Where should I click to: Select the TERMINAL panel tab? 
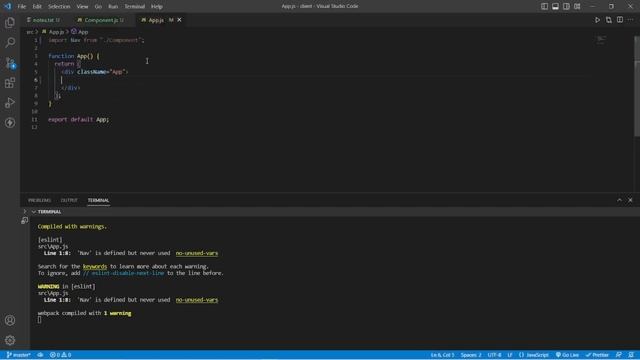(98, 200)
